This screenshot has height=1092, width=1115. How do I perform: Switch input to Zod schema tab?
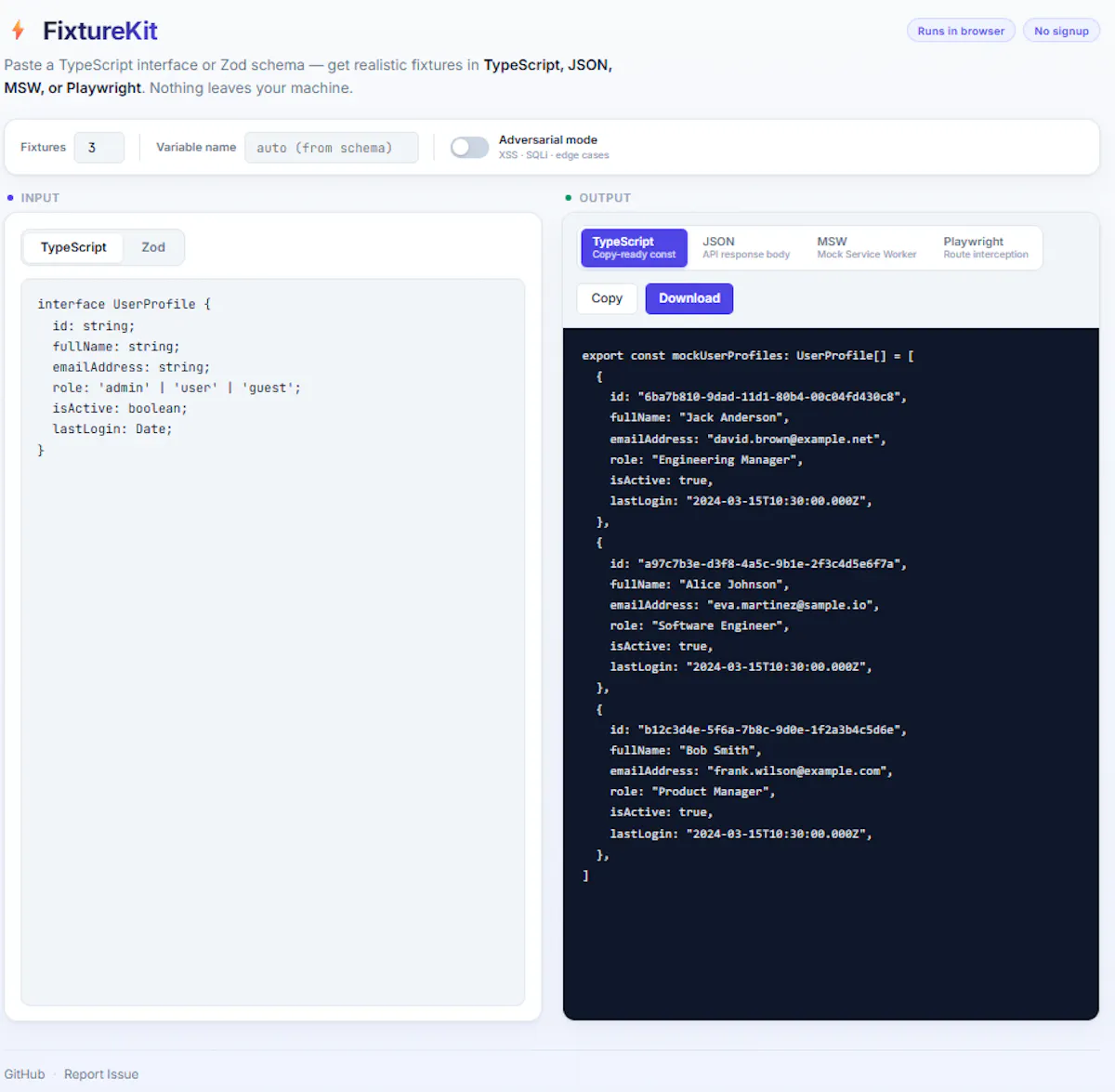[x=153, y=247]
